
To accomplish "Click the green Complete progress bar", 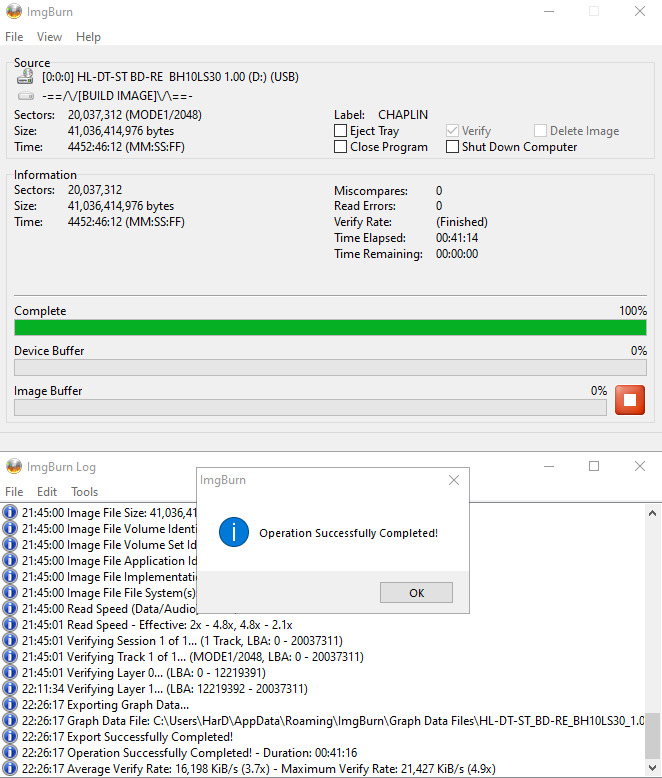I will (x=331, y=327).
